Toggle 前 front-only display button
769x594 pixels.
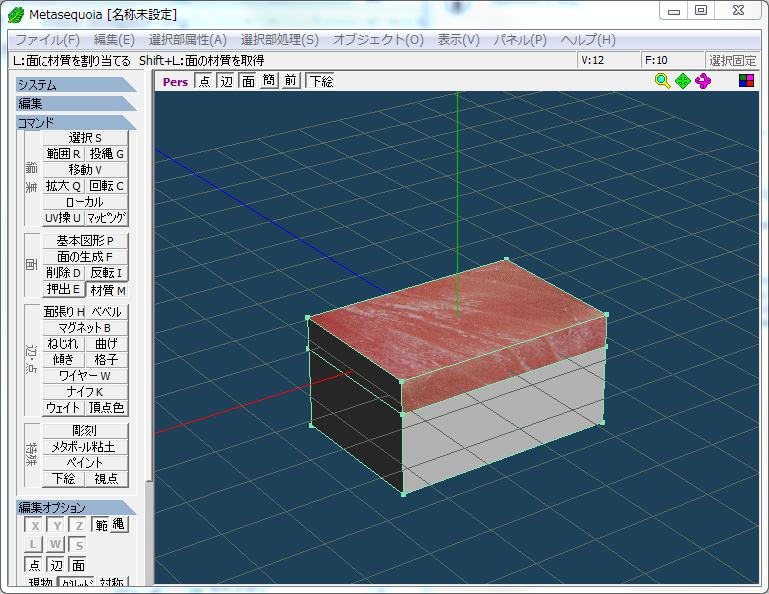coord(290,80)
